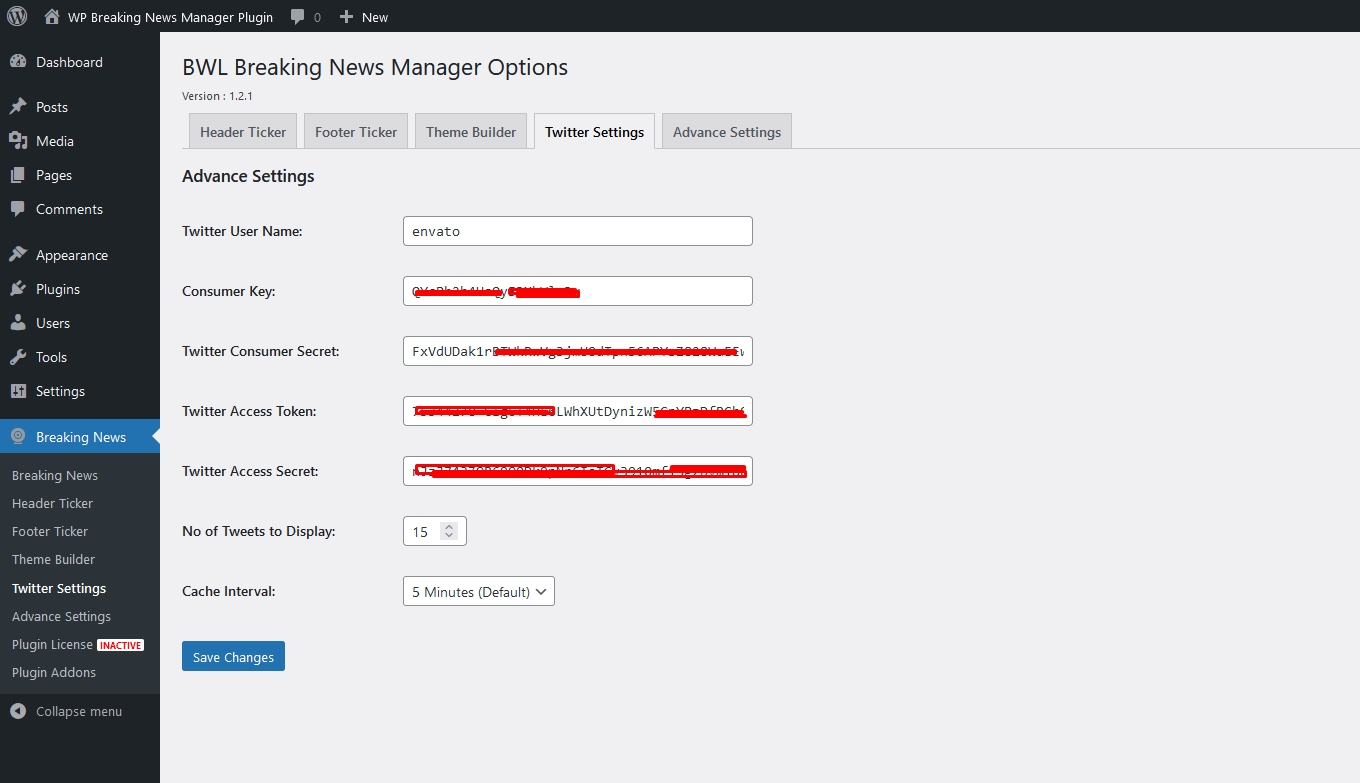Open Plugin Addons in sidebar

[54, 673]
